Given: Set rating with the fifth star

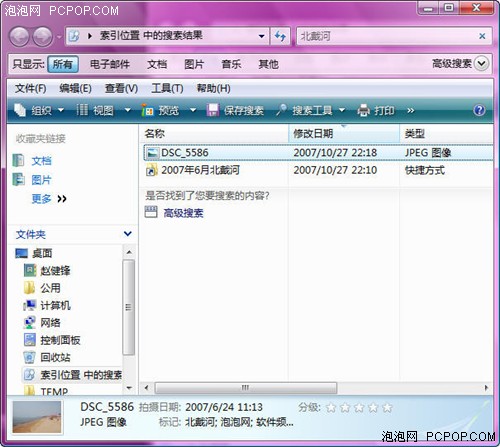Looking at the screenshot, I should pyautogui.click(x=387, y=407).
